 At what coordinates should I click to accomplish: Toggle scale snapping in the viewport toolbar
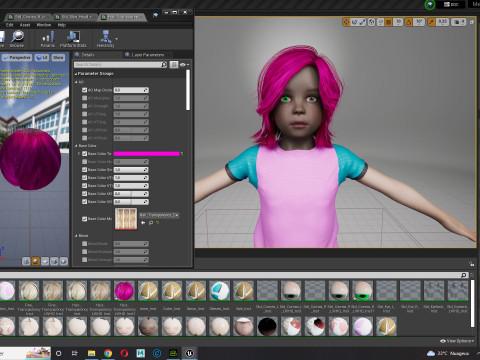point(431,22)
